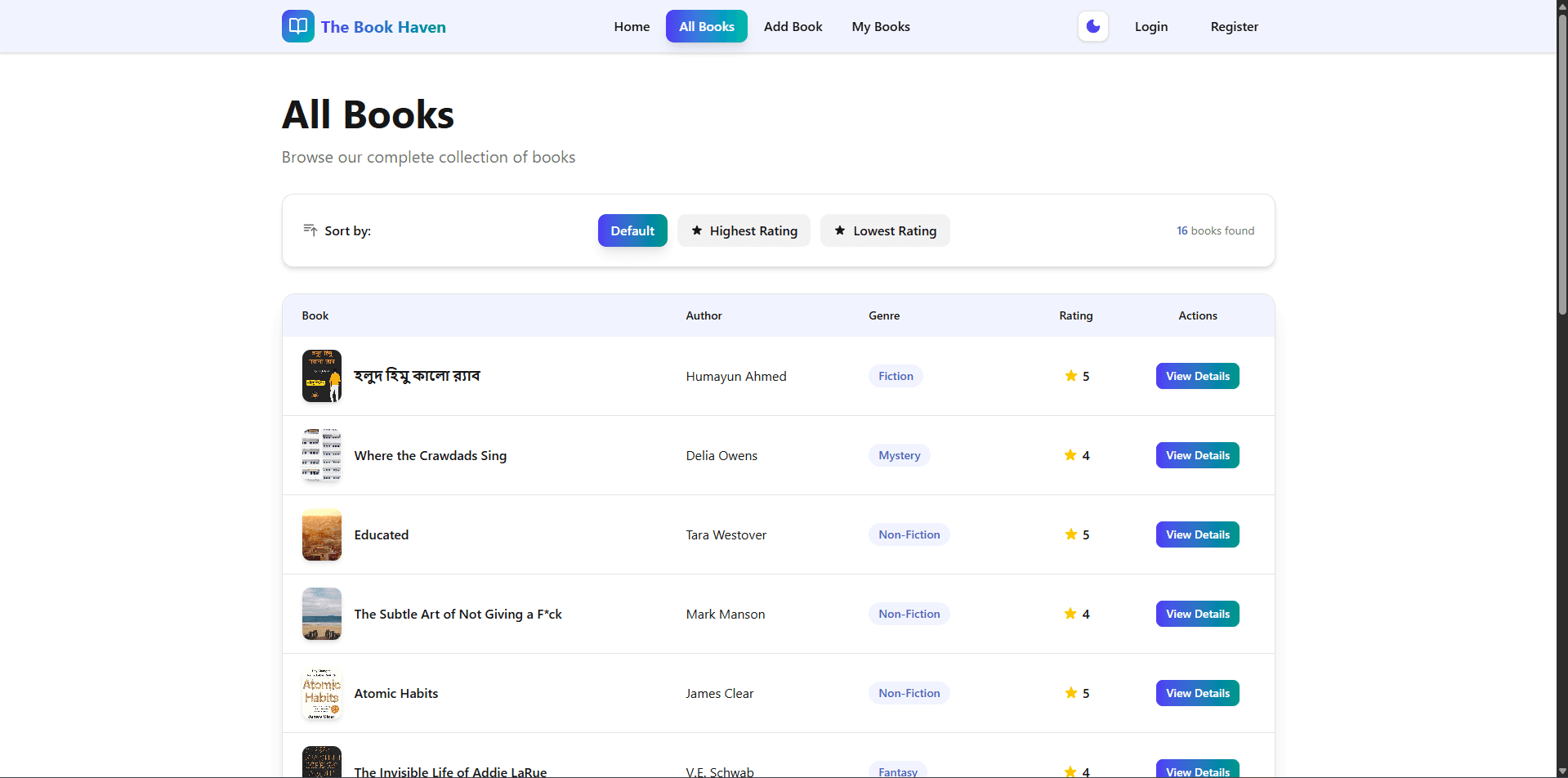Click The Book Haven logo icon

297,26
